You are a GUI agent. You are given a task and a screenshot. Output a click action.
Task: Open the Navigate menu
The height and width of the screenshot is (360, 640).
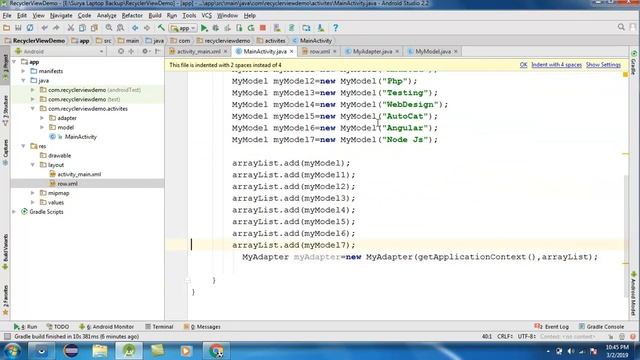[x=61, y=16]
